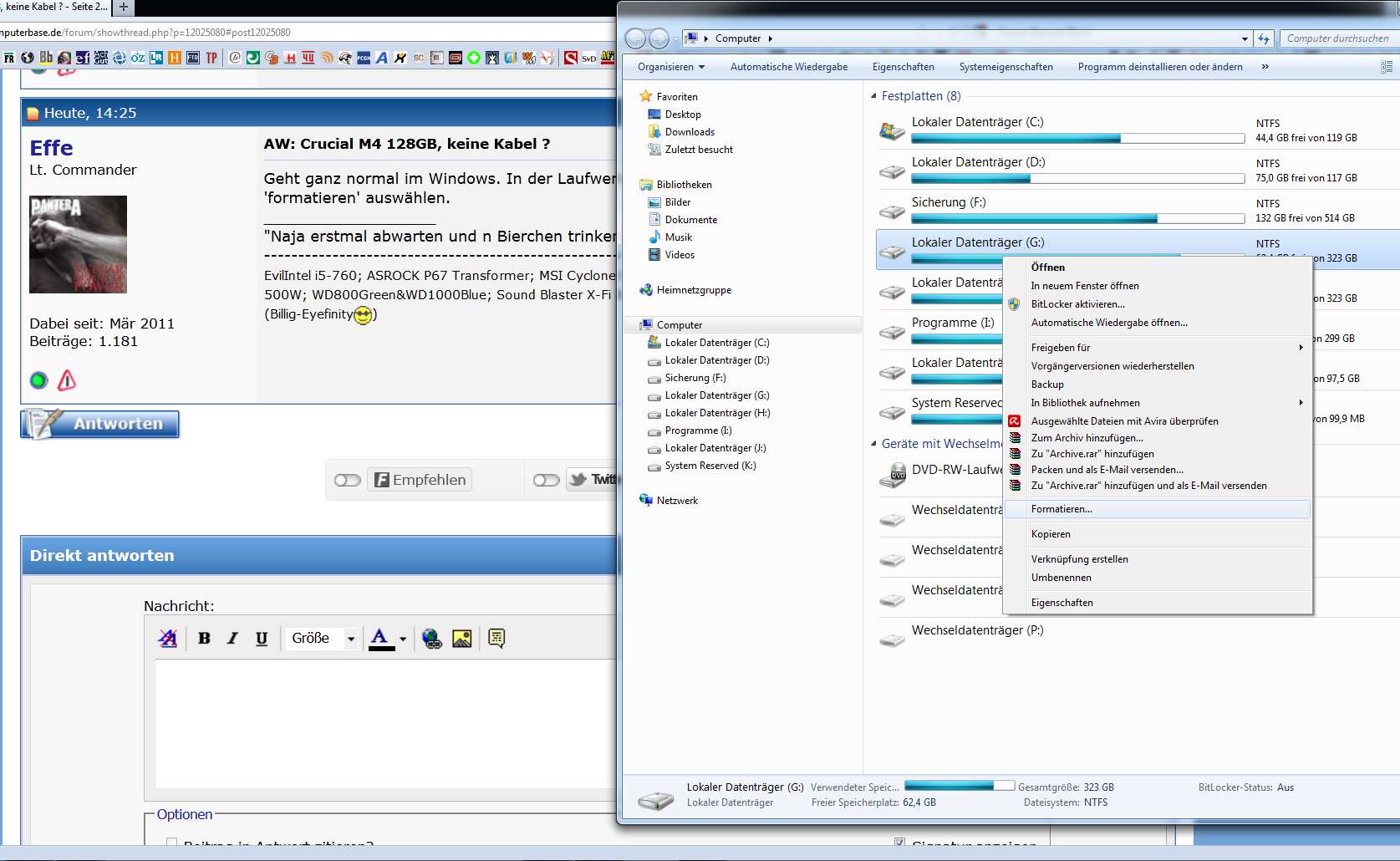The width and height of the screenshot is (1400, 861).
Task: Click the Italic formatting icon
Action: pos(232,639)
